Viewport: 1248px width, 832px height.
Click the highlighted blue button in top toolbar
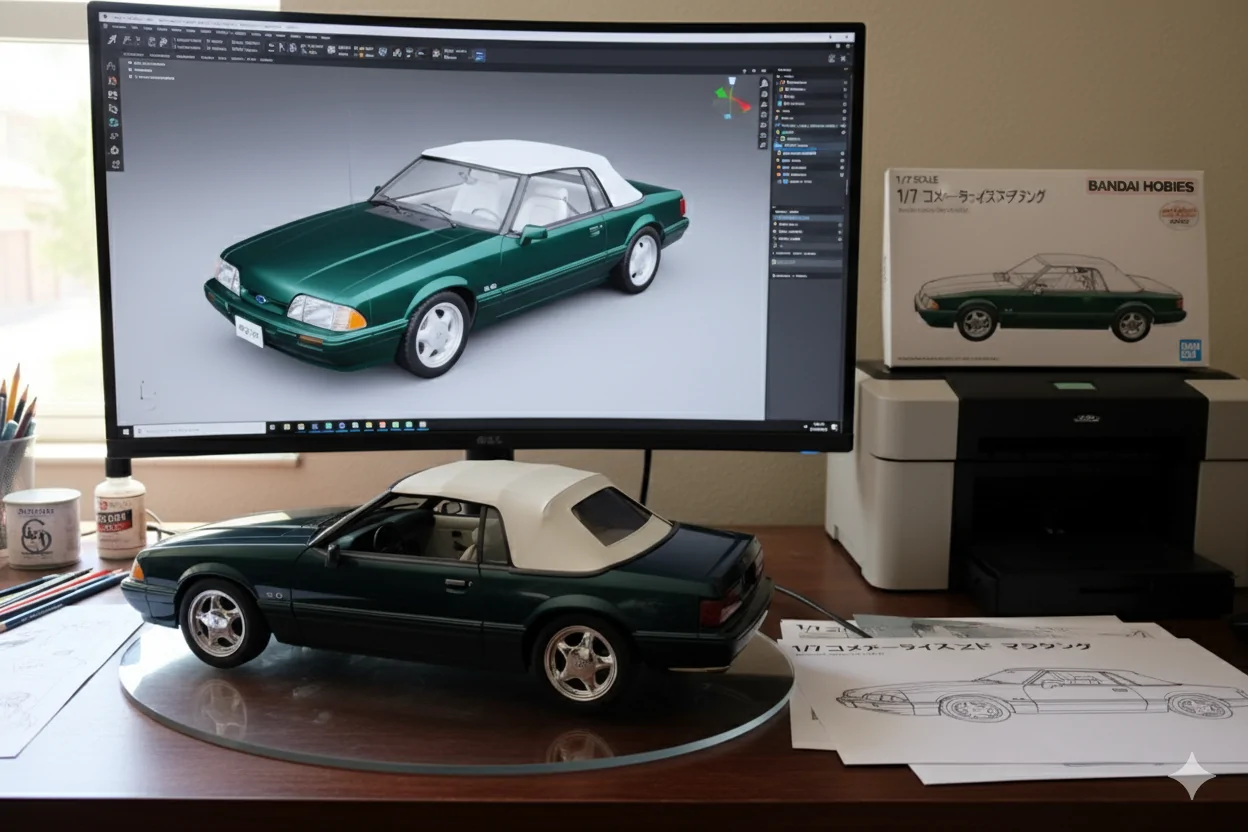[479, 56]
